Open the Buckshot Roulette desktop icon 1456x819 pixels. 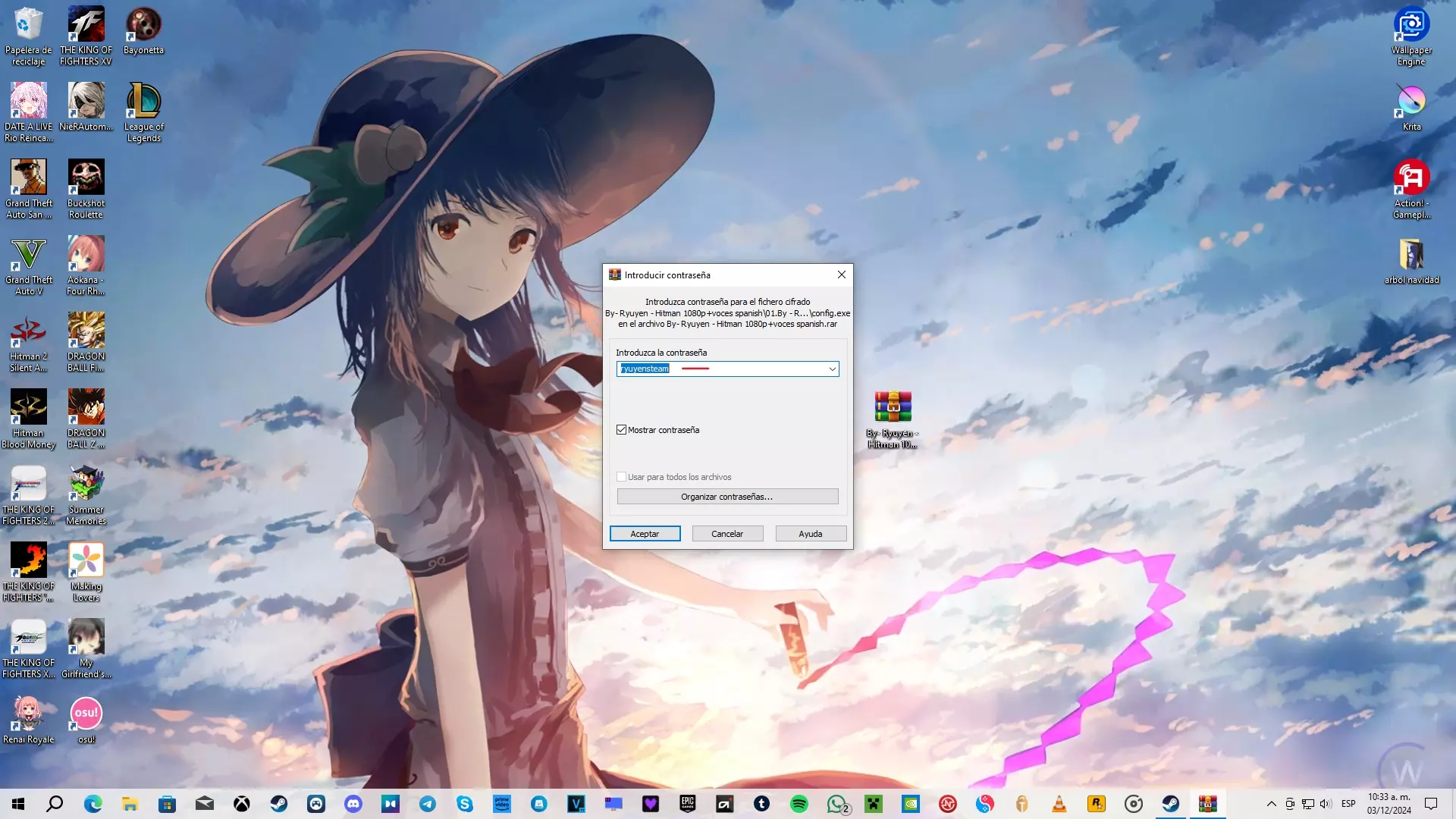[86, 187]
